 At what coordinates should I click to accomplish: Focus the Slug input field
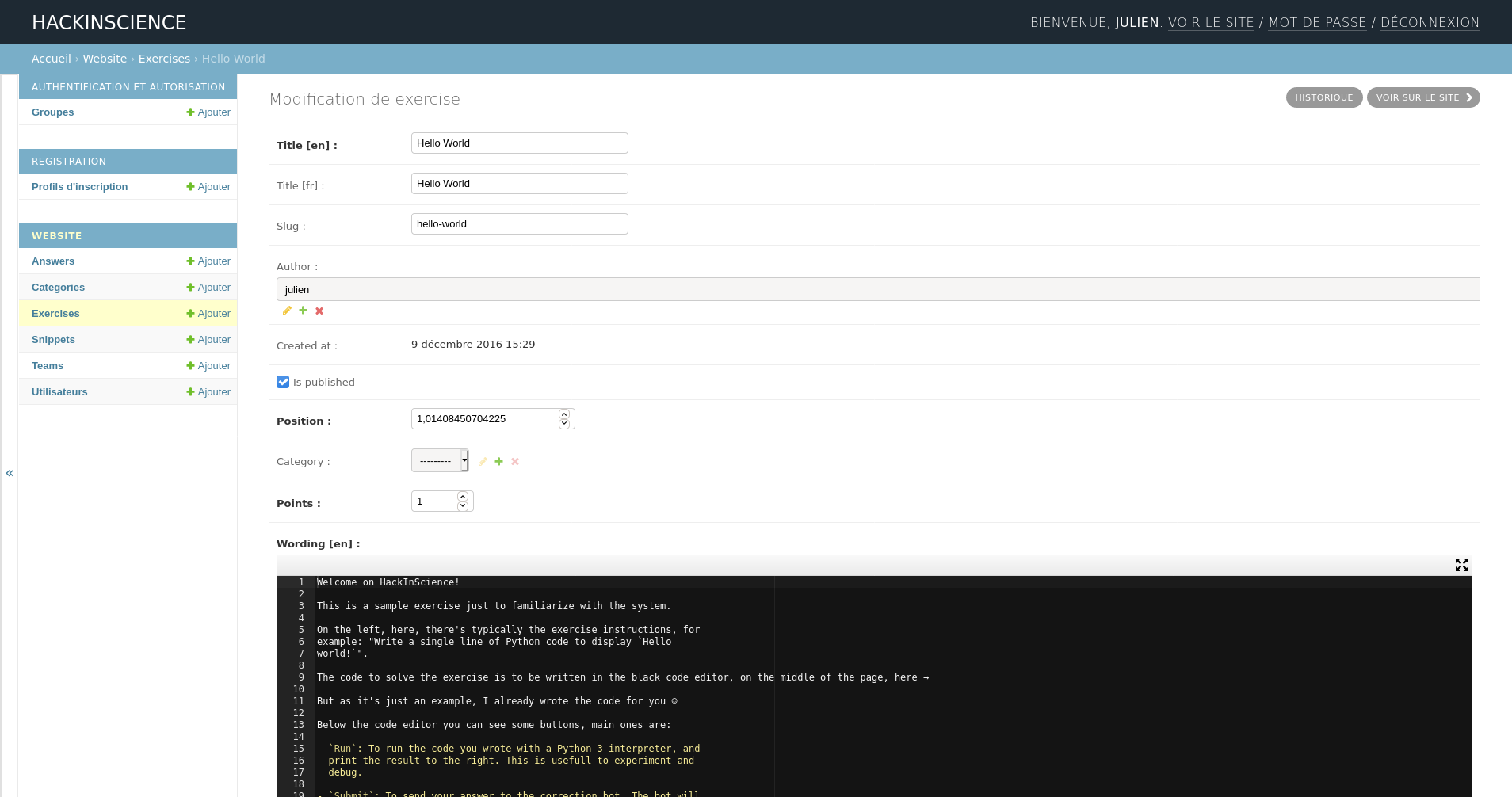pos(520,224)
